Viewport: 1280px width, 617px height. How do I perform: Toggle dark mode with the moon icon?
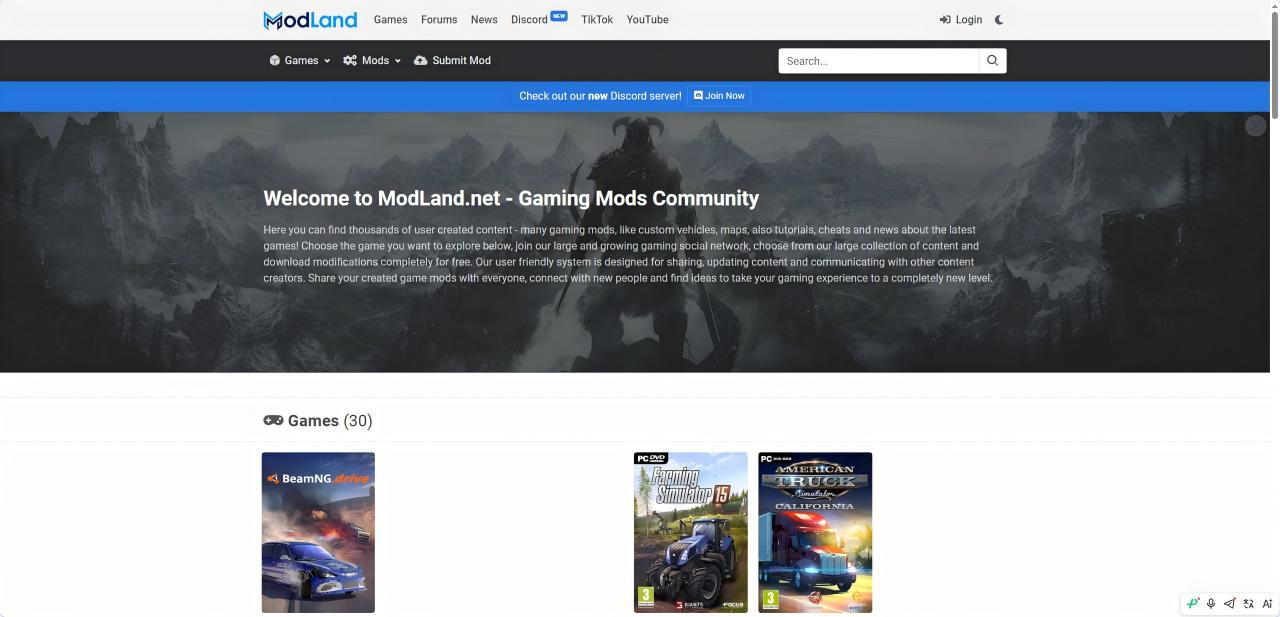[x=999, y=20]
